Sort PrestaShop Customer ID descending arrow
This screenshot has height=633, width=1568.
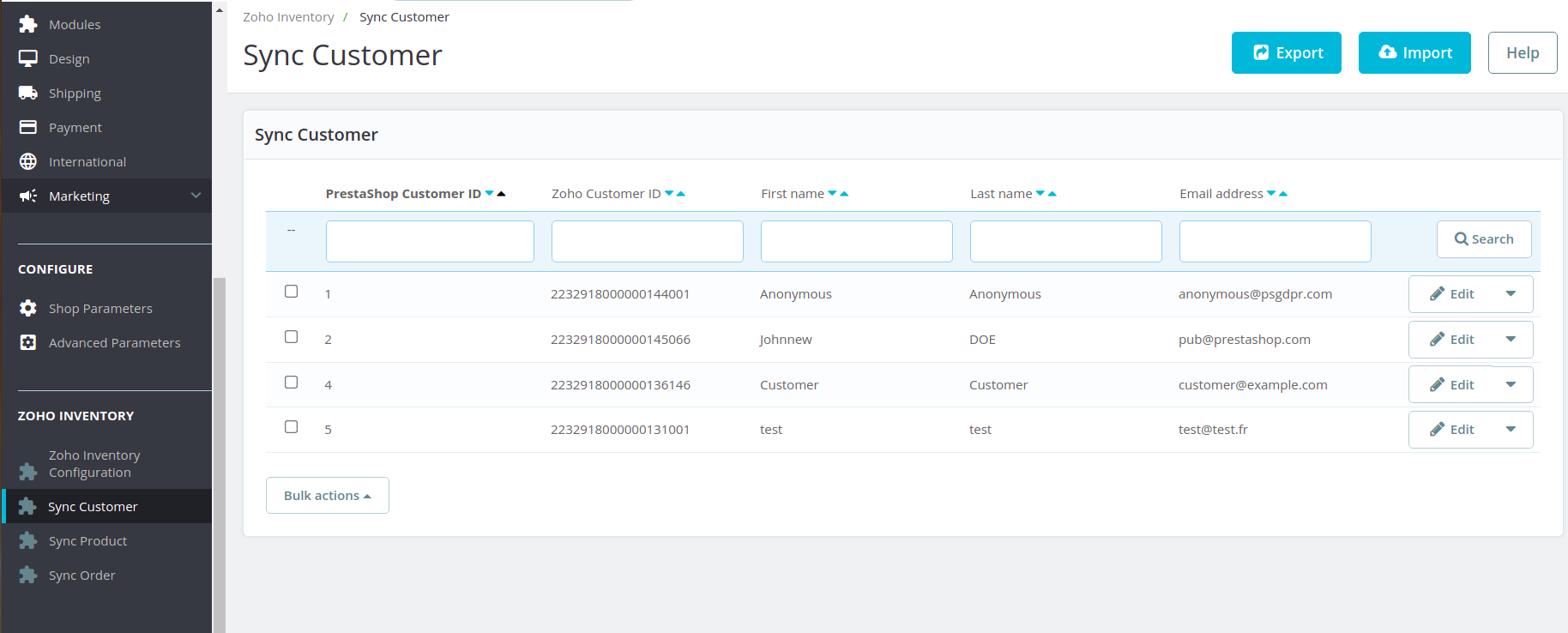point(489,194)
